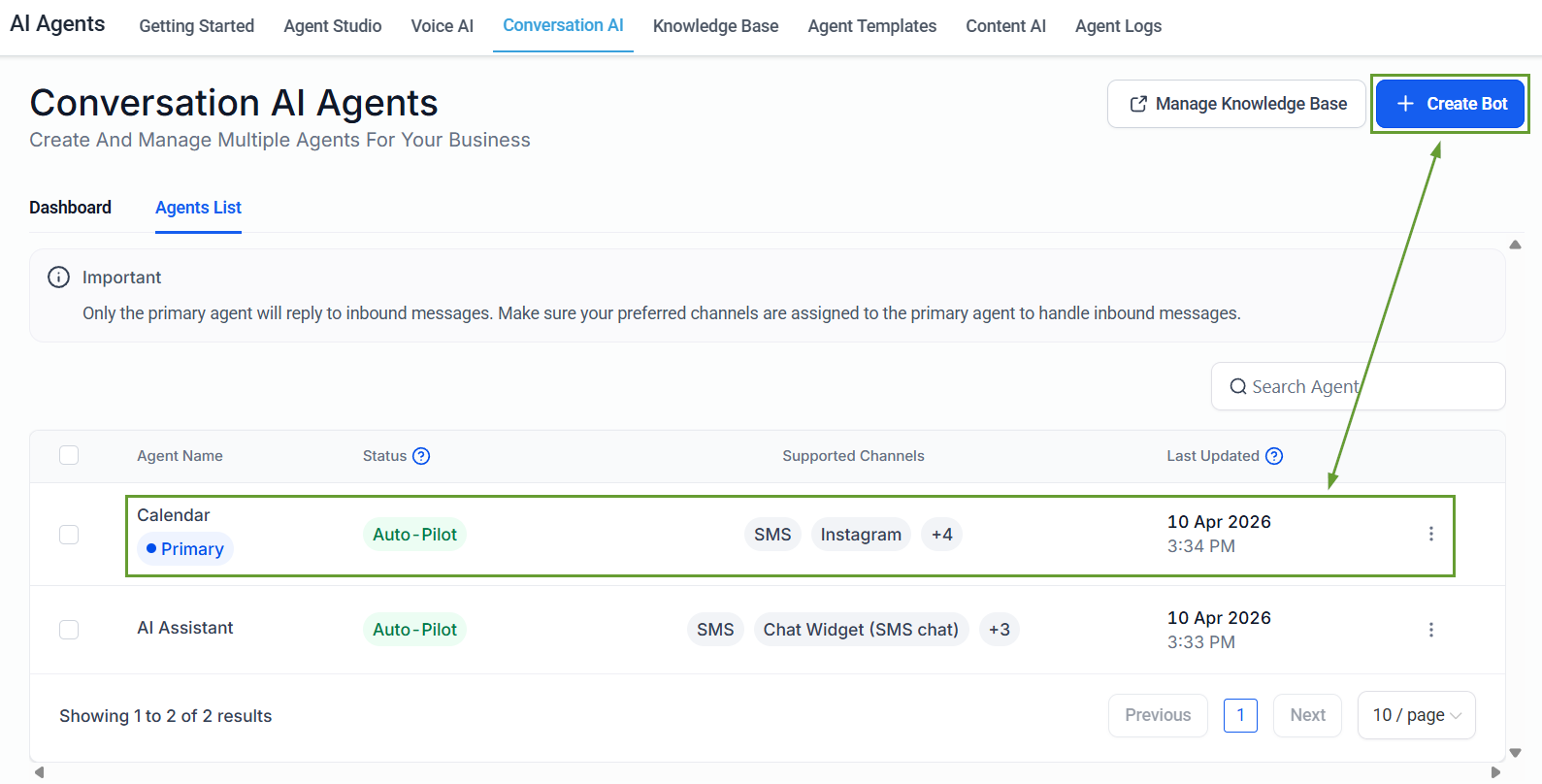Screen dimensions: 1542x784
Task: Expand the +3 channels on AI Assistant
Action: click(x=999, y=630)
